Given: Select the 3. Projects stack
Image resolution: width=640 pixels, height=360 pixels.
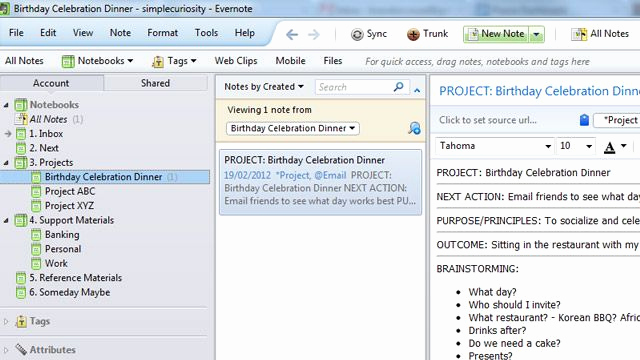Looking at the screenshot, I should click(x=51, y=162).
